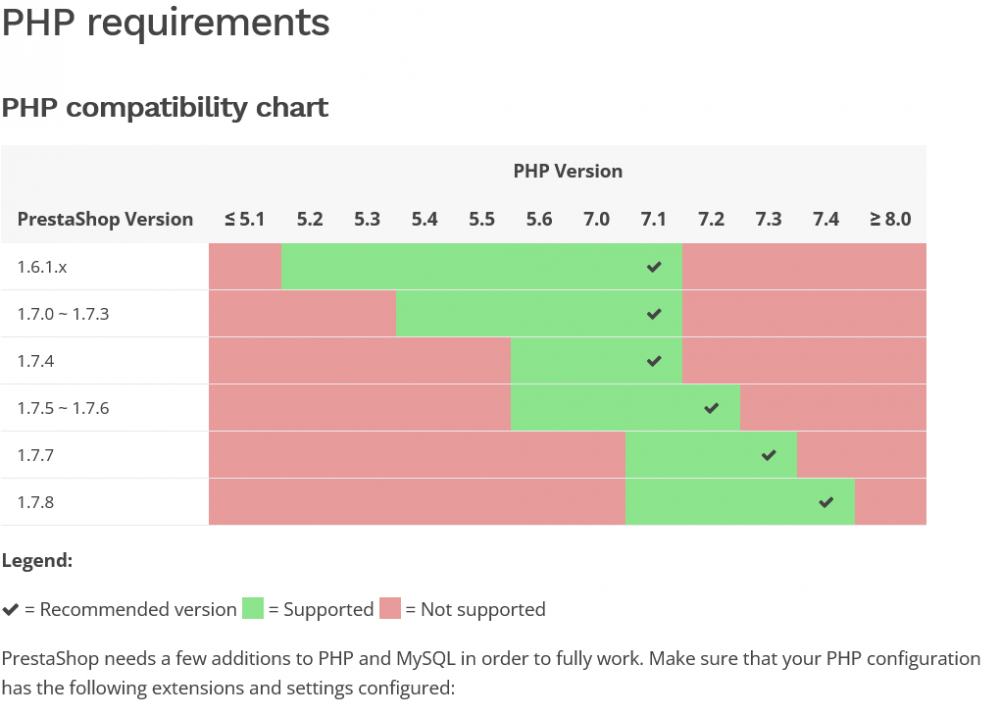Screen dimensions: 1000x716
Task: Click the Recommended version checkmark in legend
Action: point(10,610)
